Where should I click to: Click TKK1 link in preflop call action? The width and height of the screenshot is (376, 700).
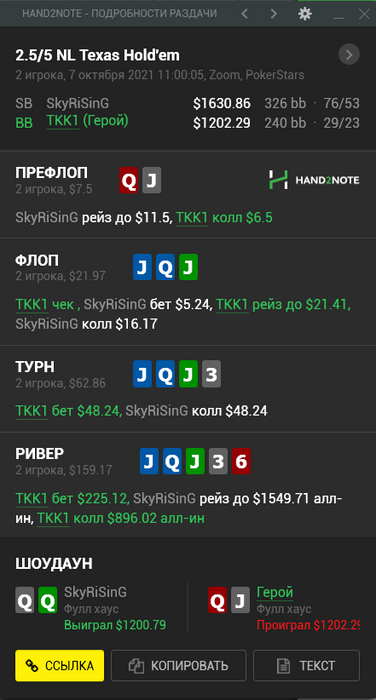[192, 217]
